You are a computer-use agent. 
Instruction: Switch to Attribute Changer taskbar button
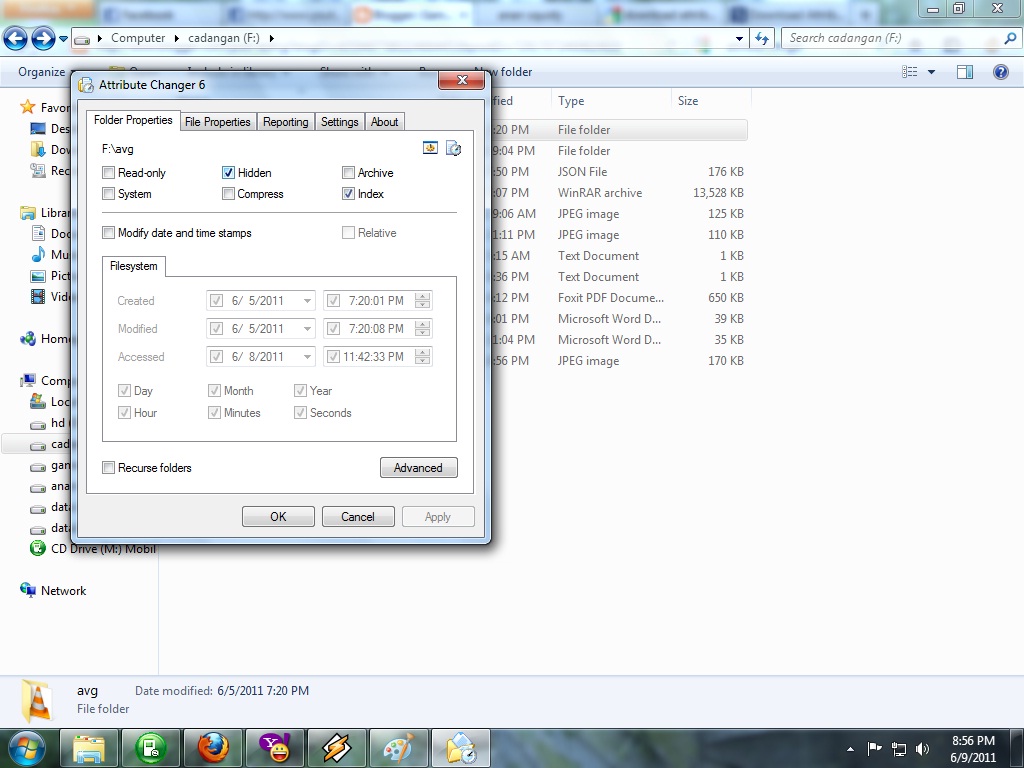pyautogui.click(x=460, y=748)
